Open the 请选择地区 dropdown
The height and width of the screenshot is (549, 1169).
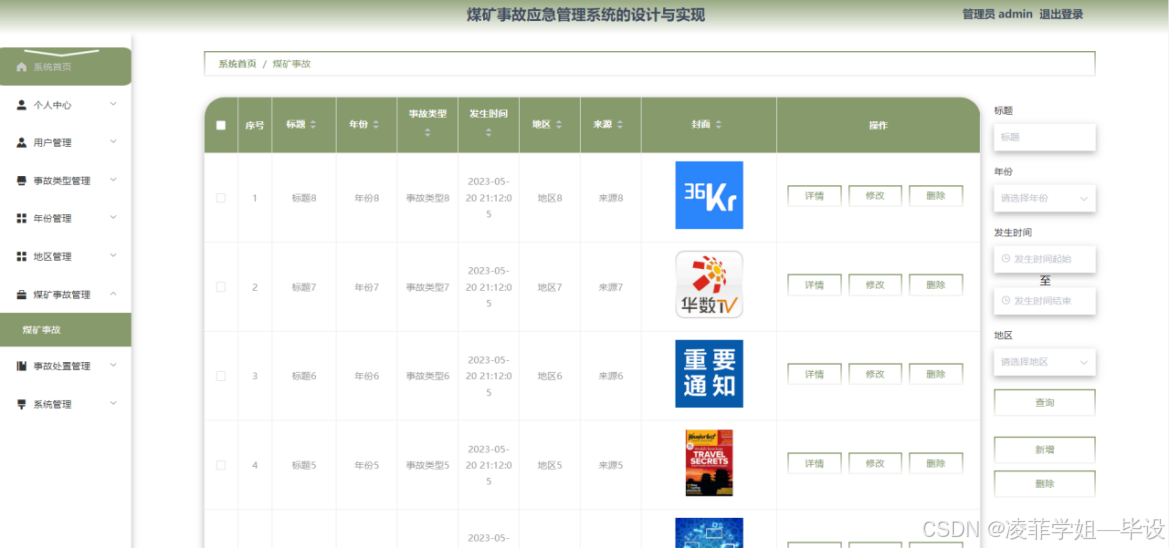pos(1044,362)
